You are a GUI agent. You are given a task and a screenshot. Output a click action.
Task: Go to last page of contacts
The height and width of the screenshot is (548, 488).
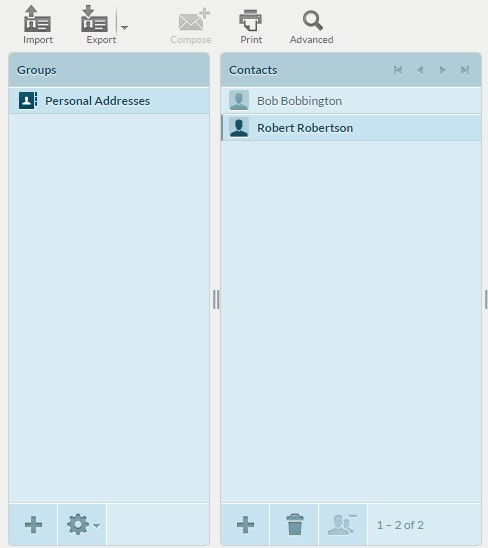tap(465, 70)
